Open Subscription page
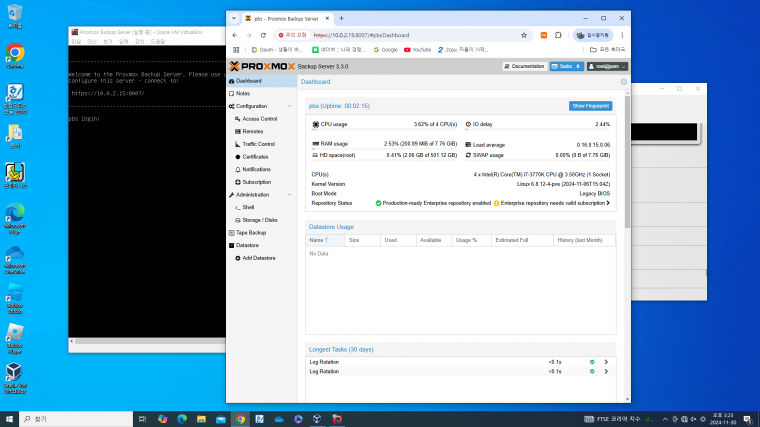The image size is (760, 427). click(x=256, y=182)
